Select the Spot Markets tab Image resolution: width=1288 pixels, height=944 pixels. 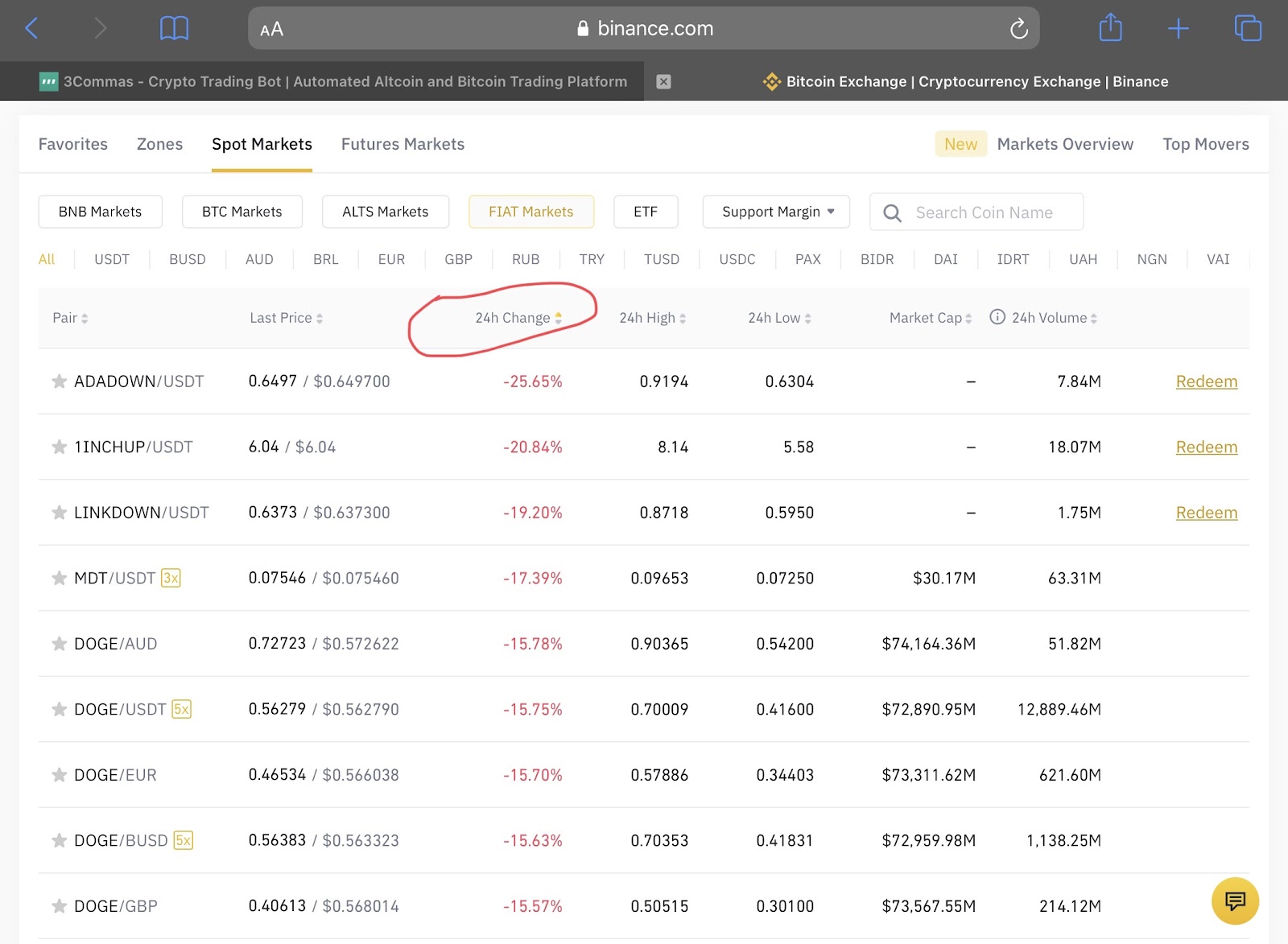coord(262,144)
